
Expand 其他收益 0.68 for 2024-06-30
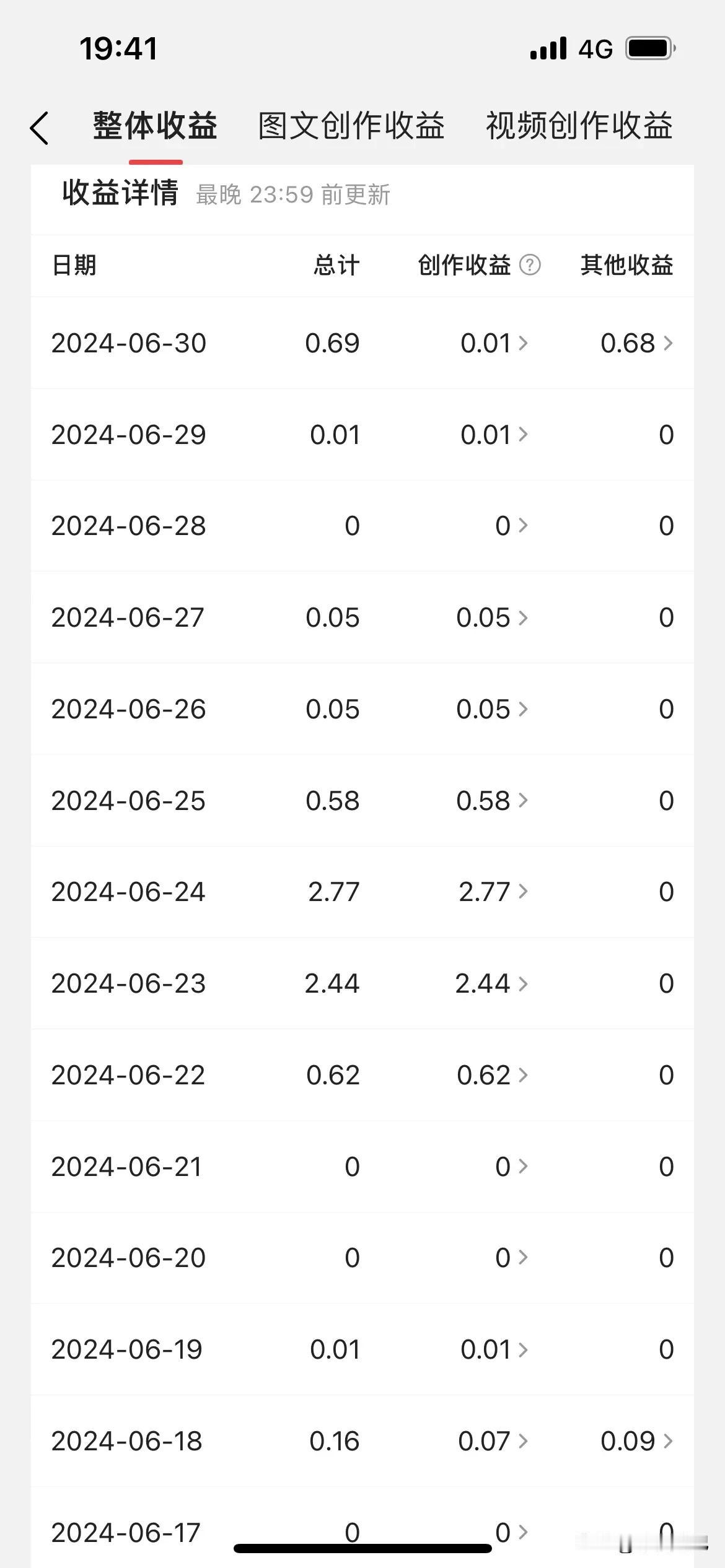[x=637, y=343]
